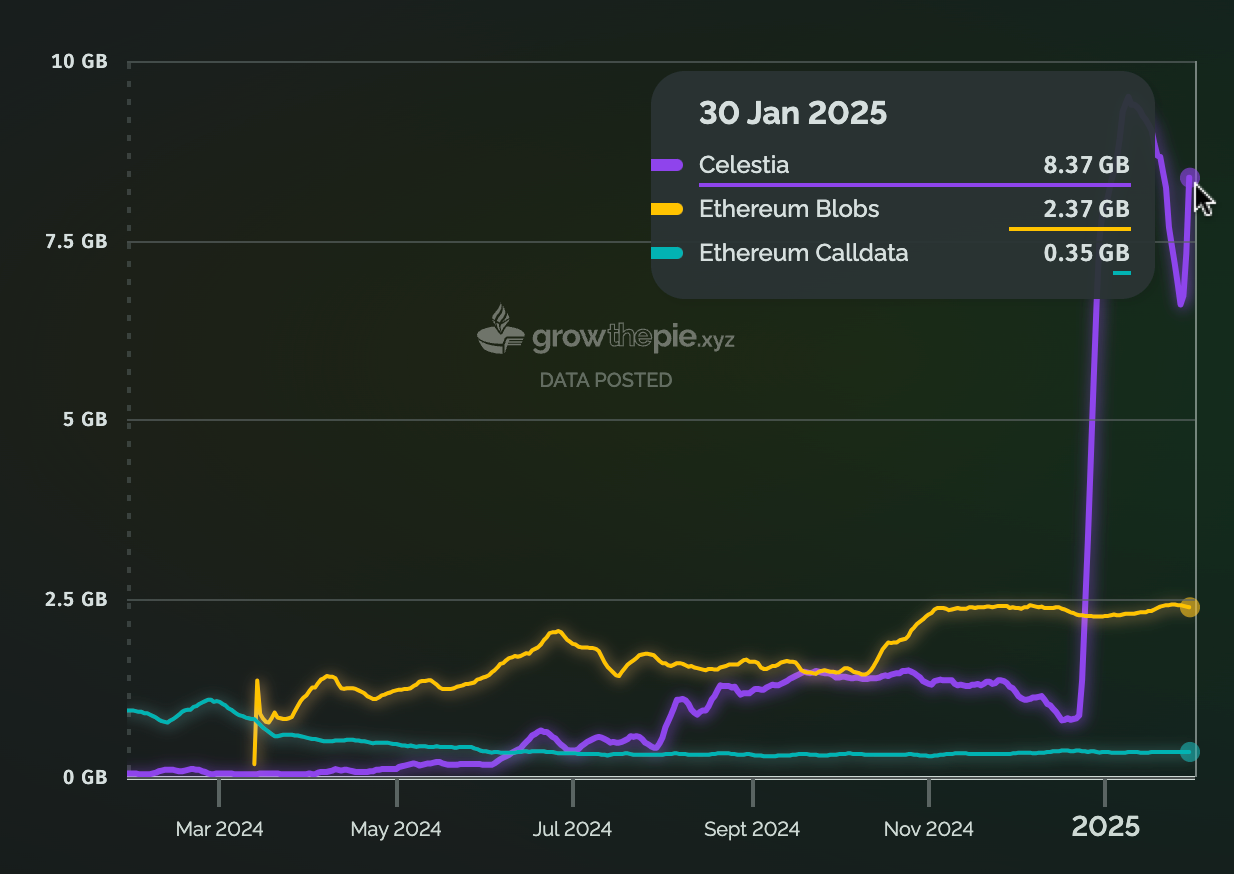Select the Ethereum Blobs label in tooltip
1234x874 pixels.
(789, 209)
